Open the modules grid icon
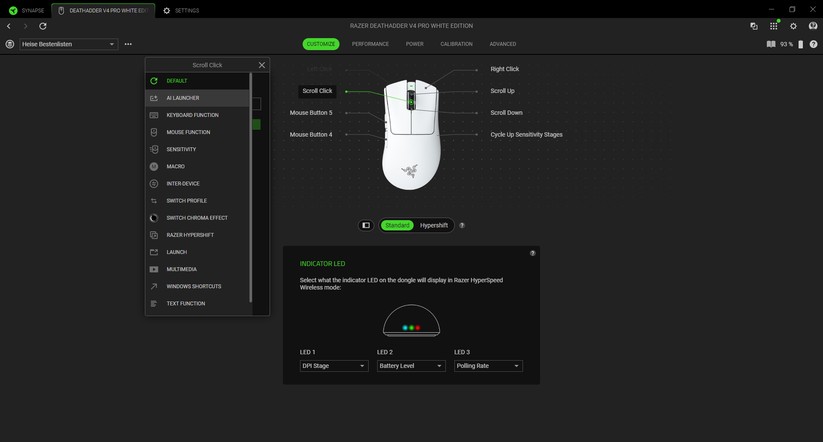Screen dimensions: 823x442 [x=774, y=26]
